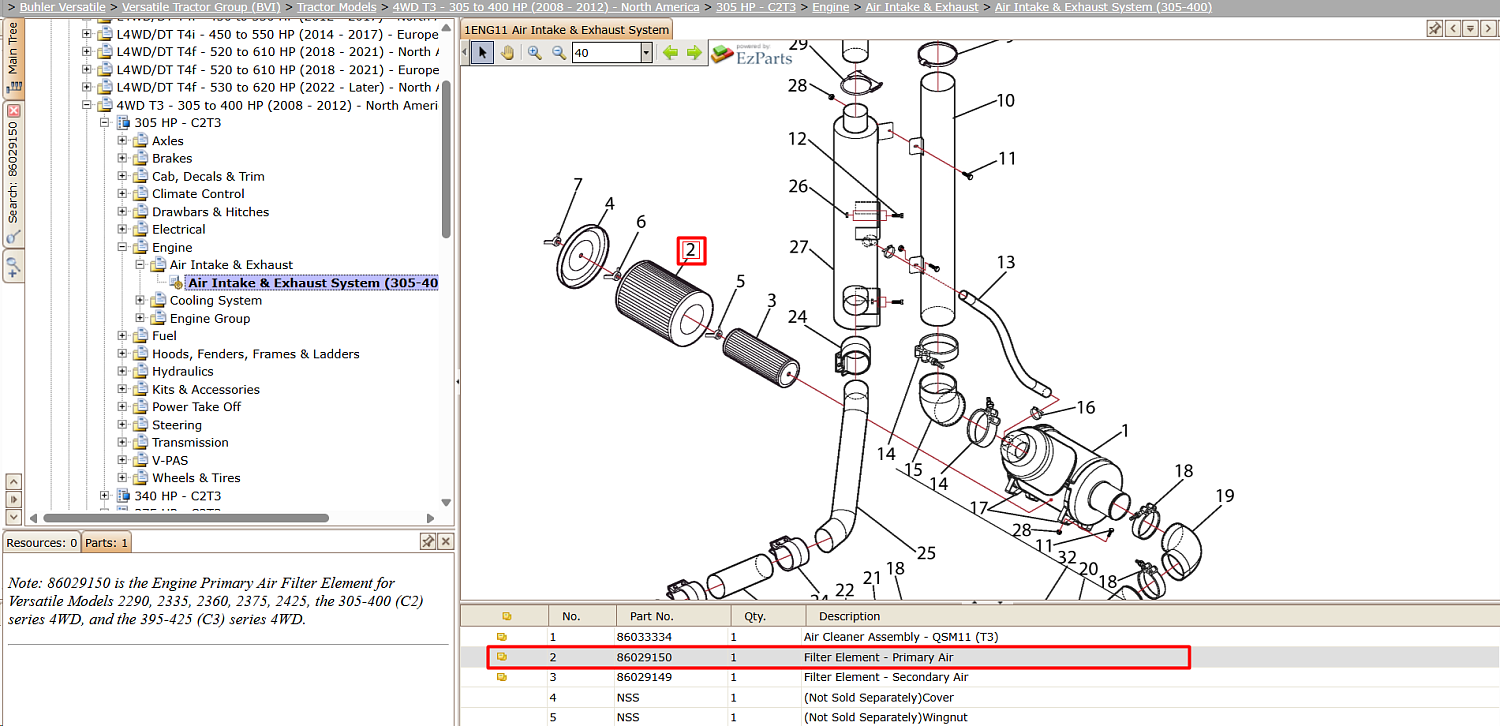Select the 305 HP - C2T3 model icon

123,123
